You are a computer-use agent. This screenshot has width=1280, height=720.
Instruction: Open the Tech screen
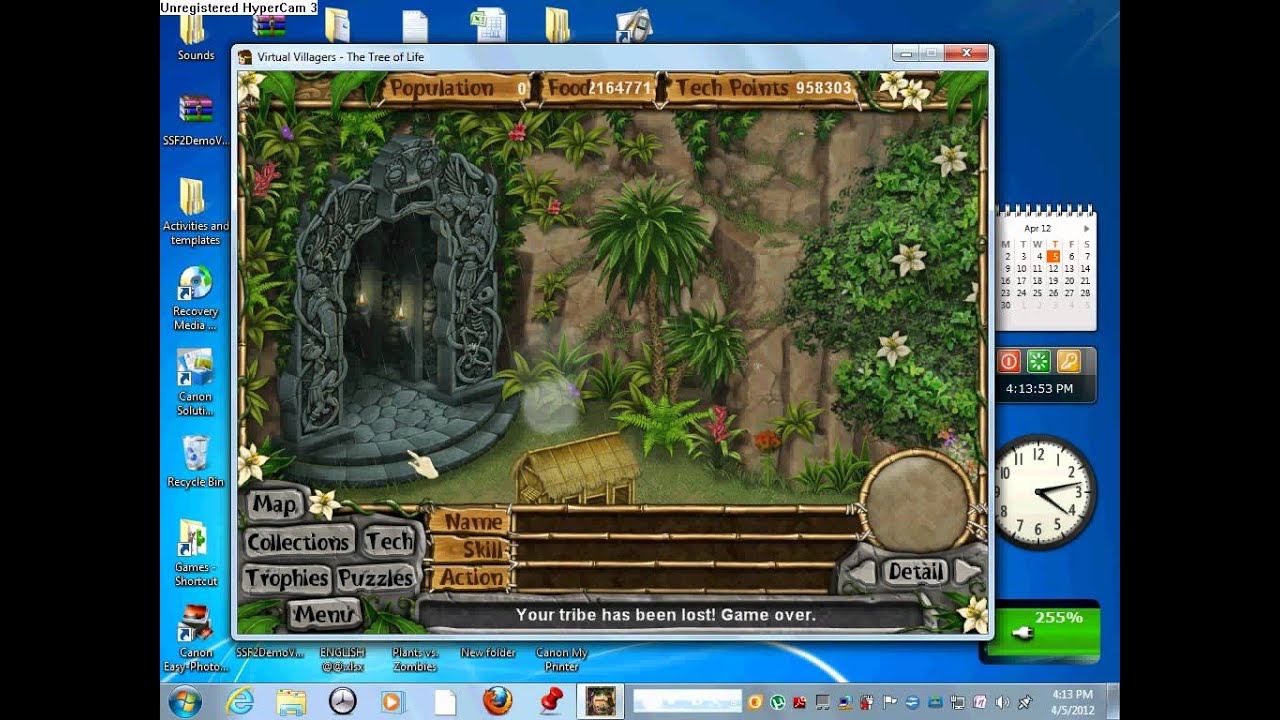(x=389, y=541)
